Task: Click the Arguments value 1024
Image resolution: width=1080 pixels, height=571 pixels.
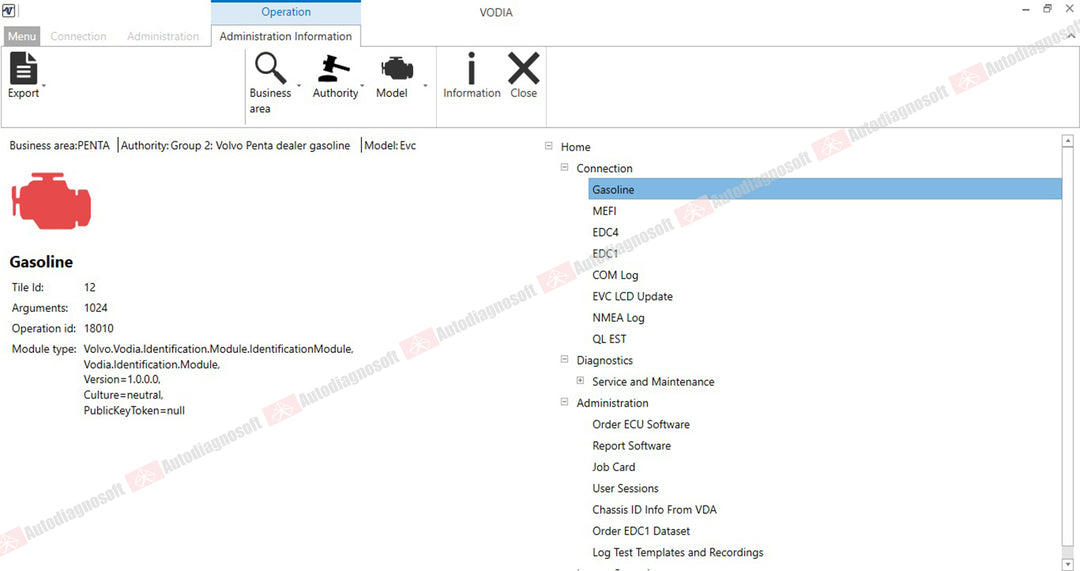Action: tap(96, 308)
